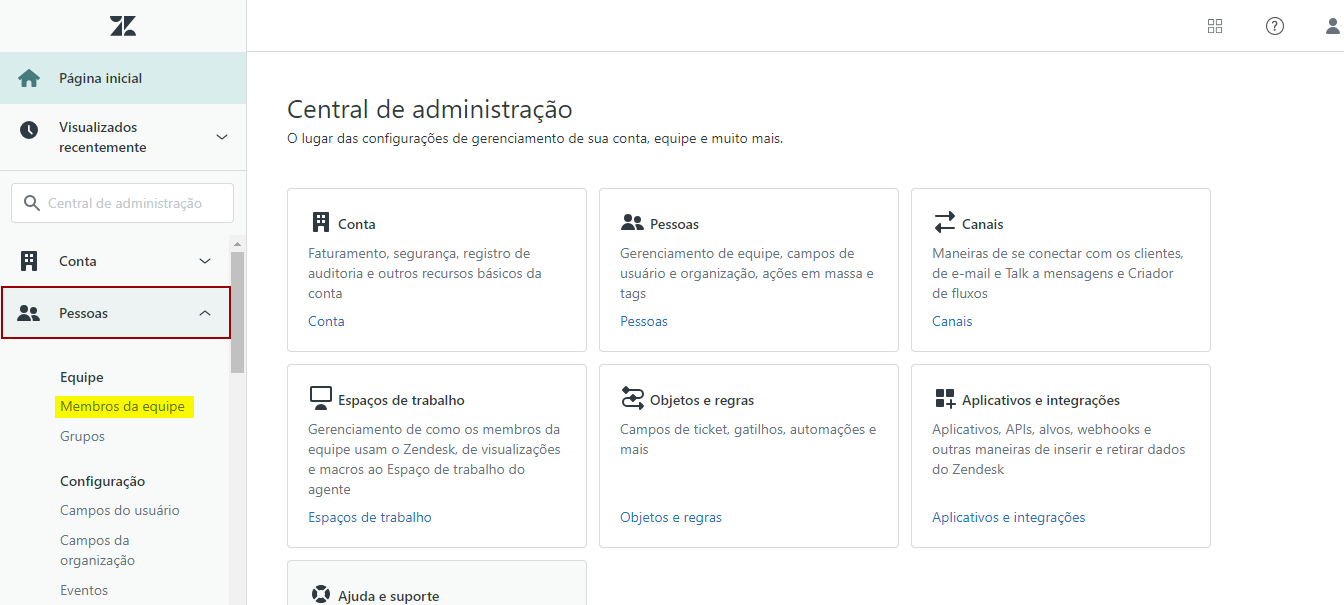Click the clock icon for recently viewed
1344x605 pixels.
[x=29, y=130]
